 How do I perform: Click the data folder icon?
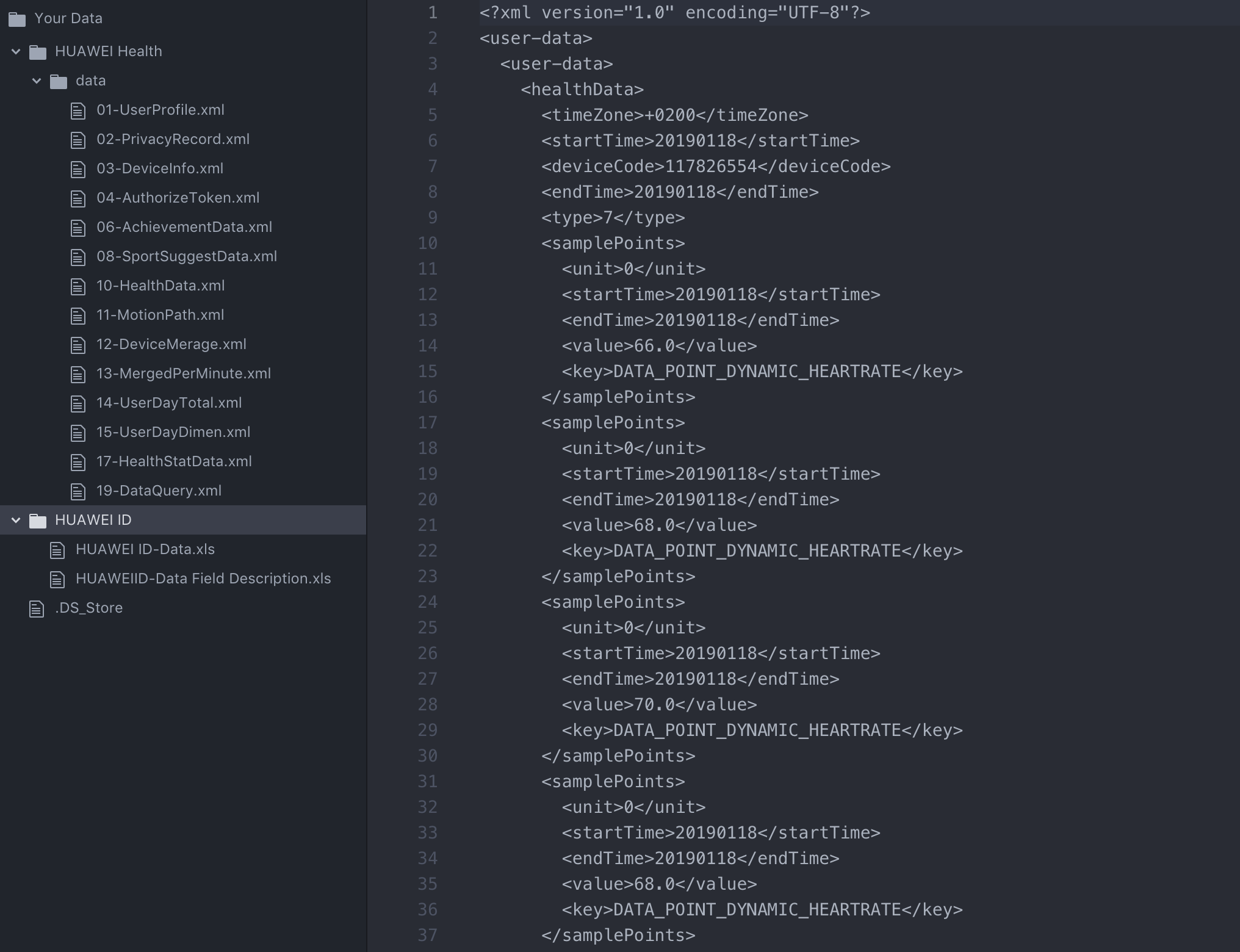click(59, 81)
